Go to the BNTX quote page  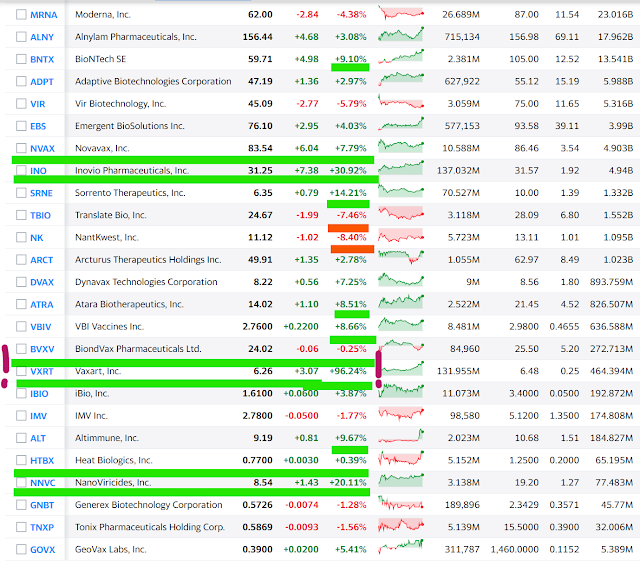point(42,59)
